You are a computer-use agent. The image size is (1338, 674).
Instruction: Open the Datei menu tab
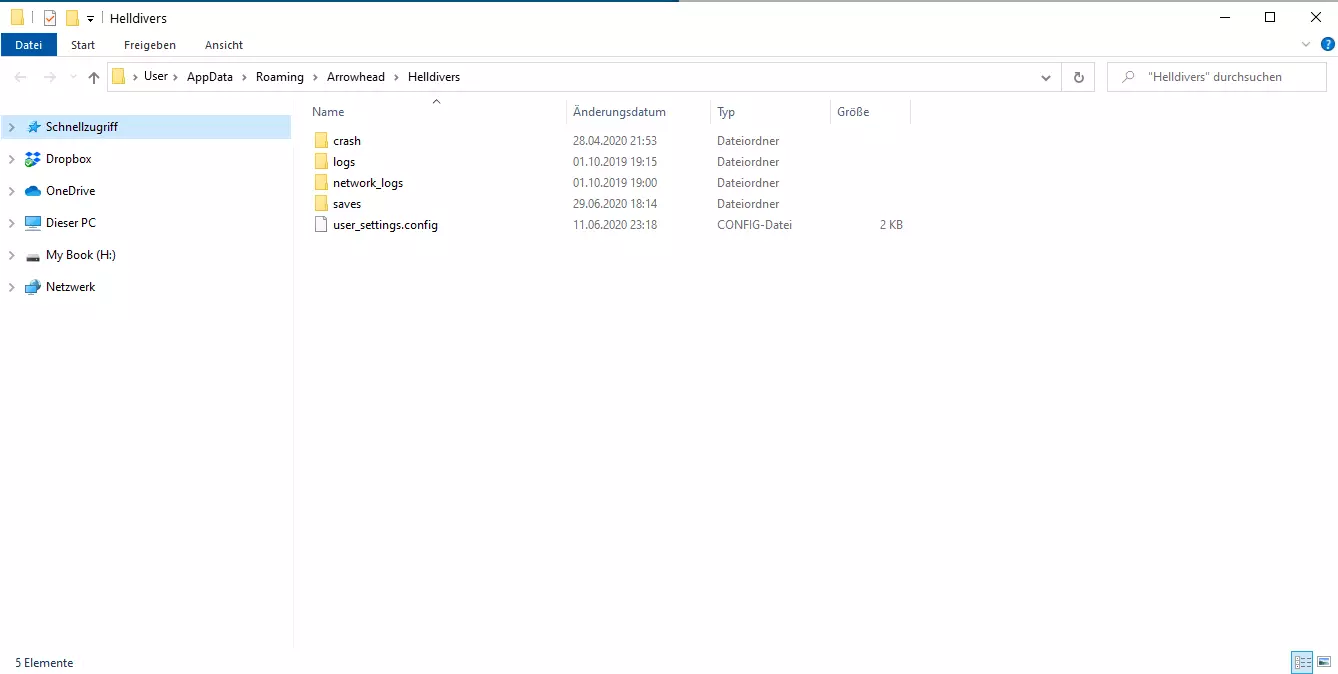pyautogui.click(x=29, y=45)
